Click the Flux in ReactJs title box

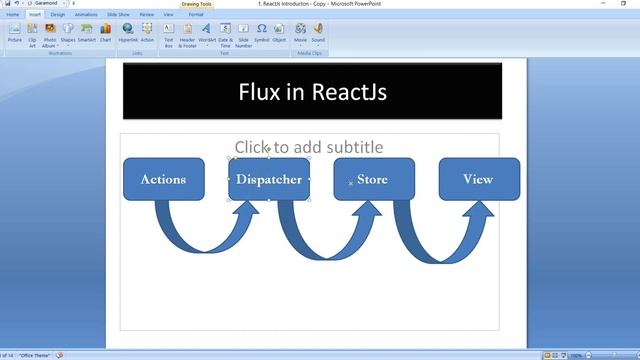pyautogui.click(x=313, y=91)
